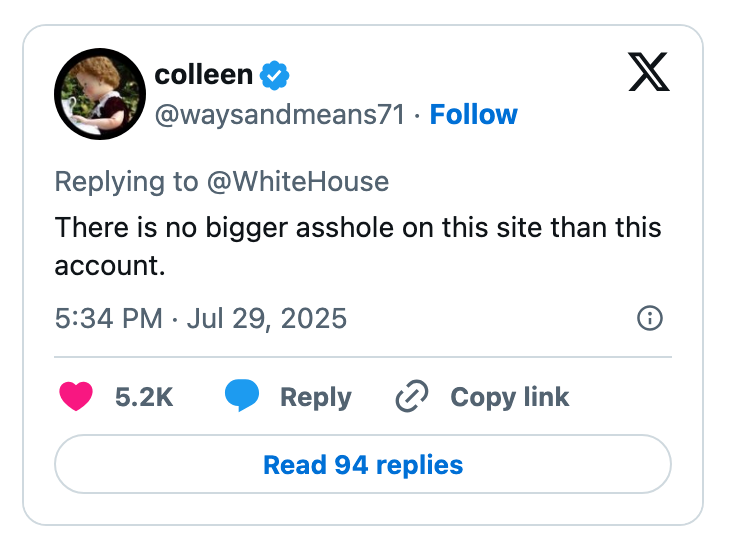The width and height of the screenshot is (730, 542).
Task: Click the 5:34 PM time
Action: (108, 319)
